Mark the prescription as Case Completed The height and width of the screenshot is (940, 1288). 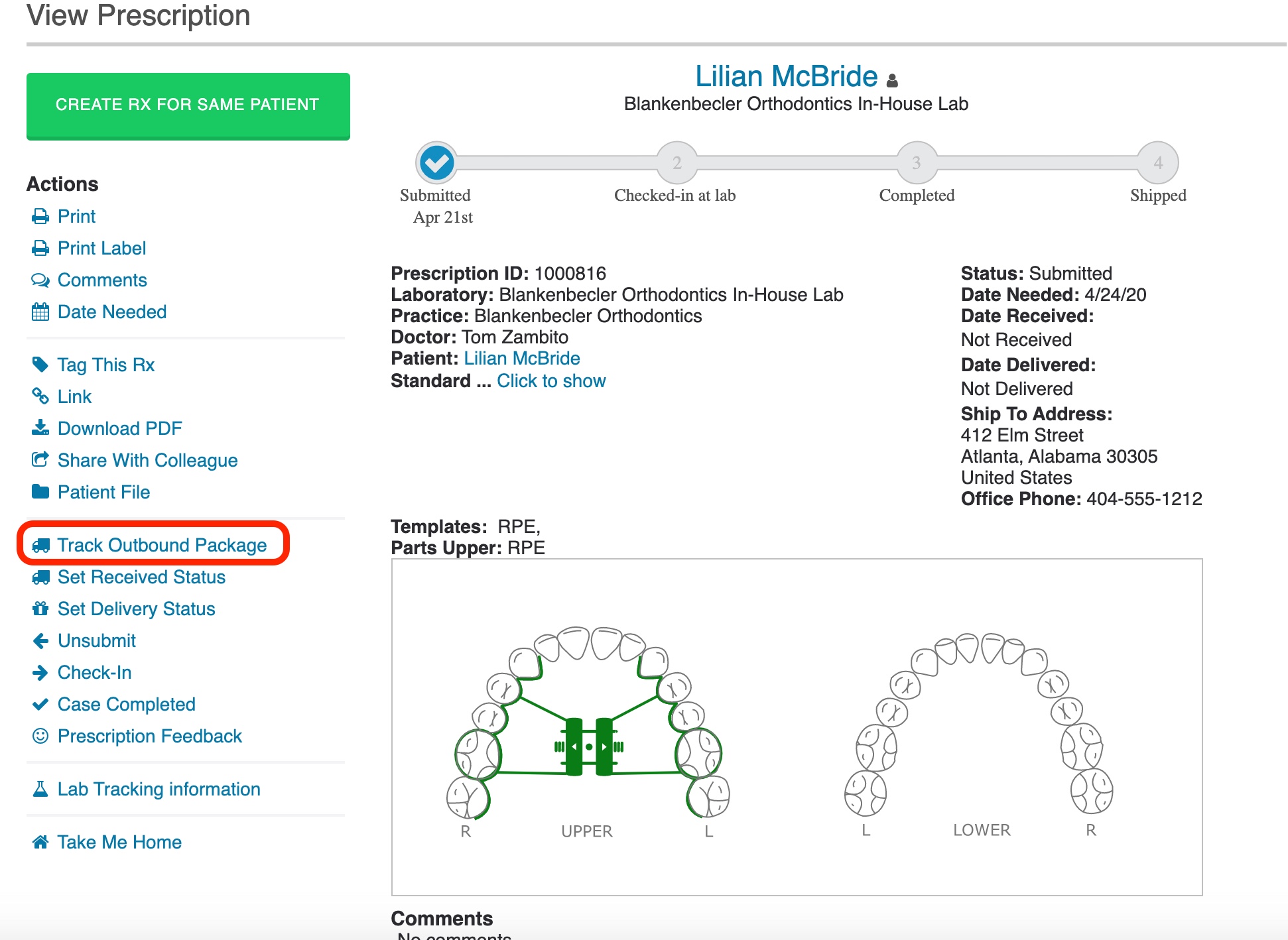coord(126,704)
